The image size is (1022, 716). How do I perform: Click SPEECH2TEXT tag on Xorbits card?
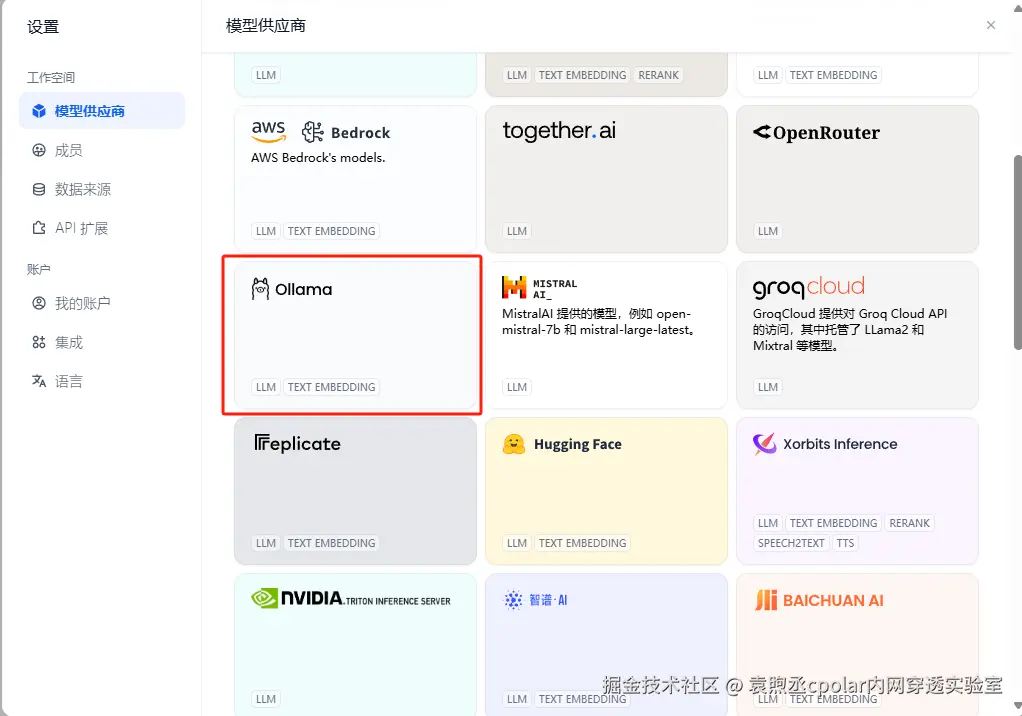pos(791,543)
